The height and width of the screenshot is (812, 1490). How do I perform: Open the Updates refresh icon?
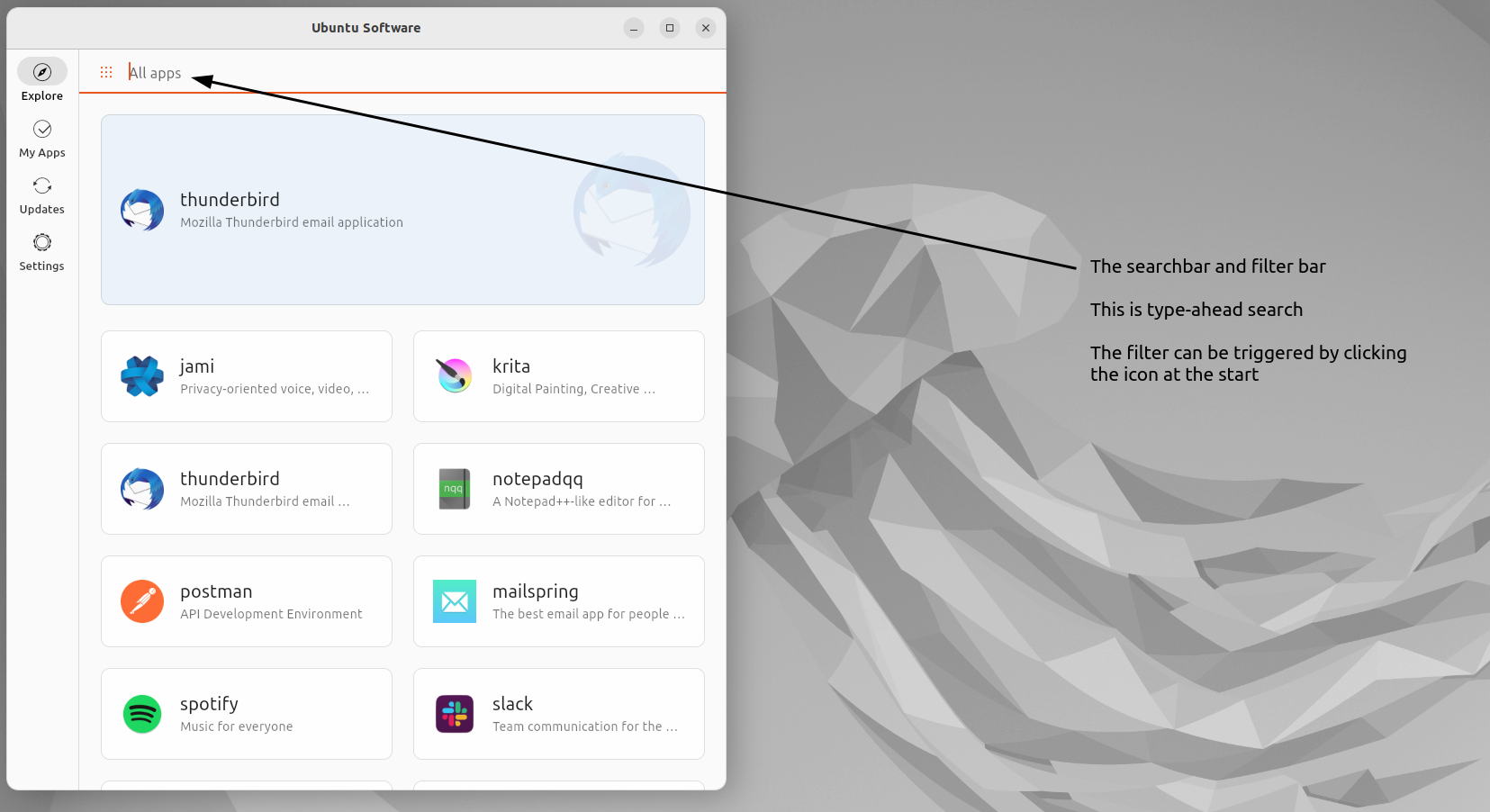[42, 185]
